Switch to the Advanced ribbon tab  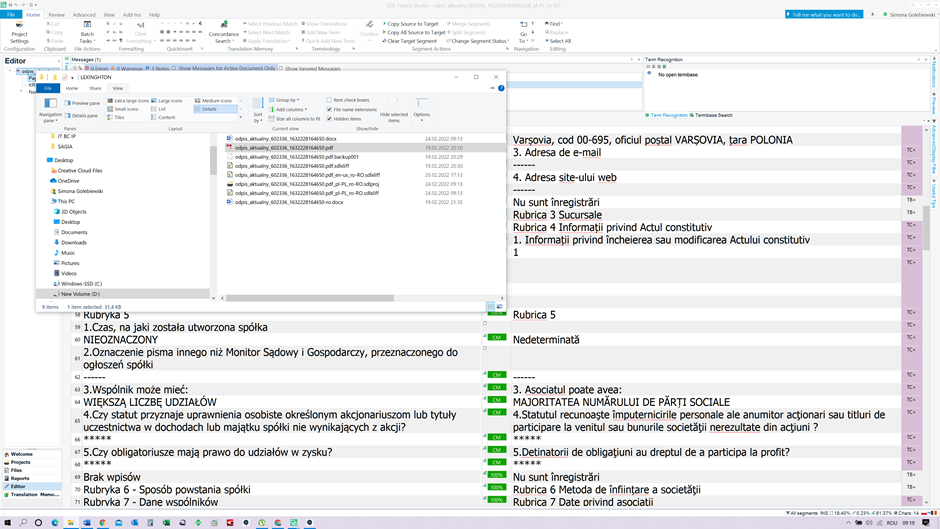[84, 14]
